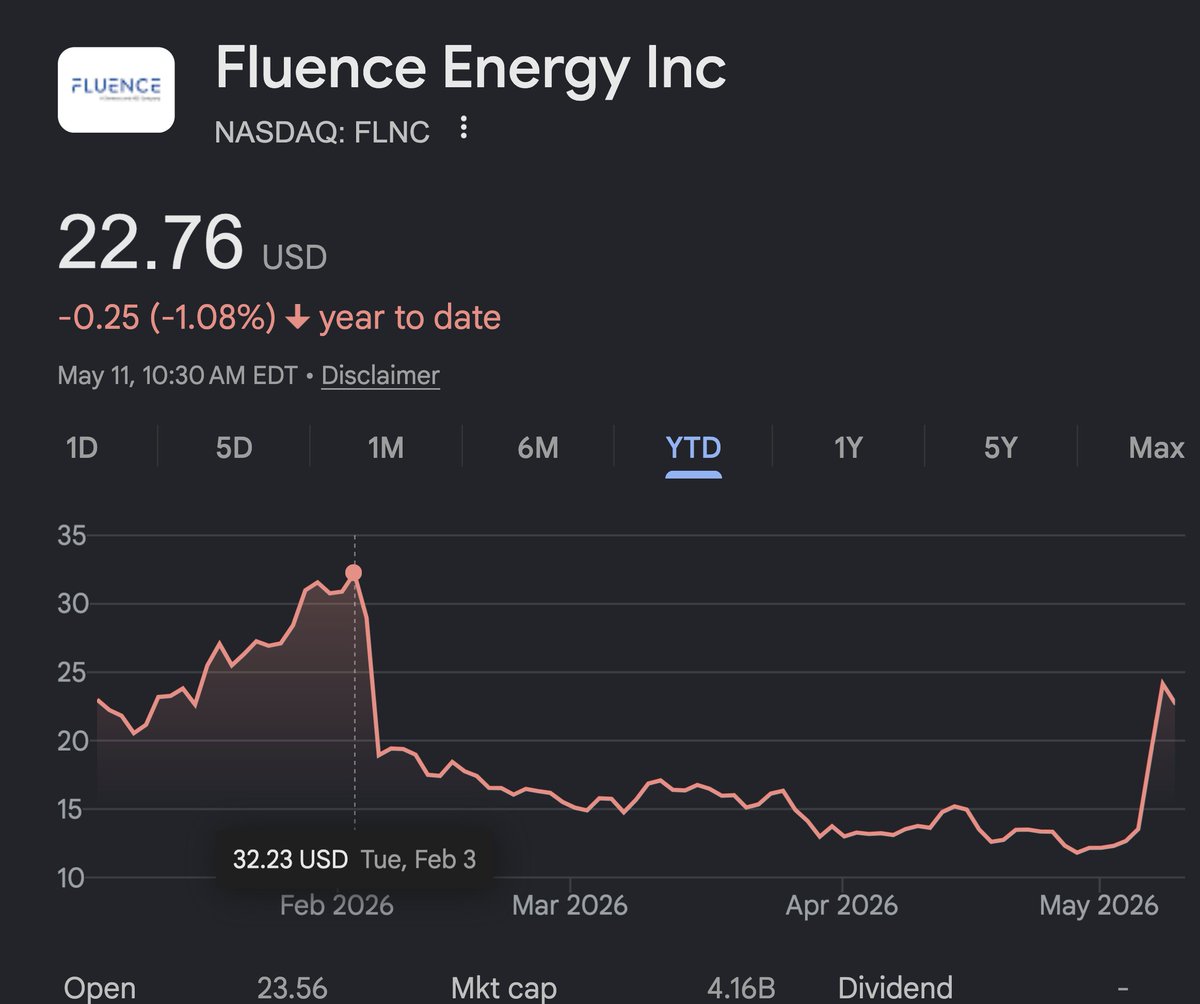Click the Fluence Energy Inc title
This screenshot has width=1200, height=1004.
471,67
